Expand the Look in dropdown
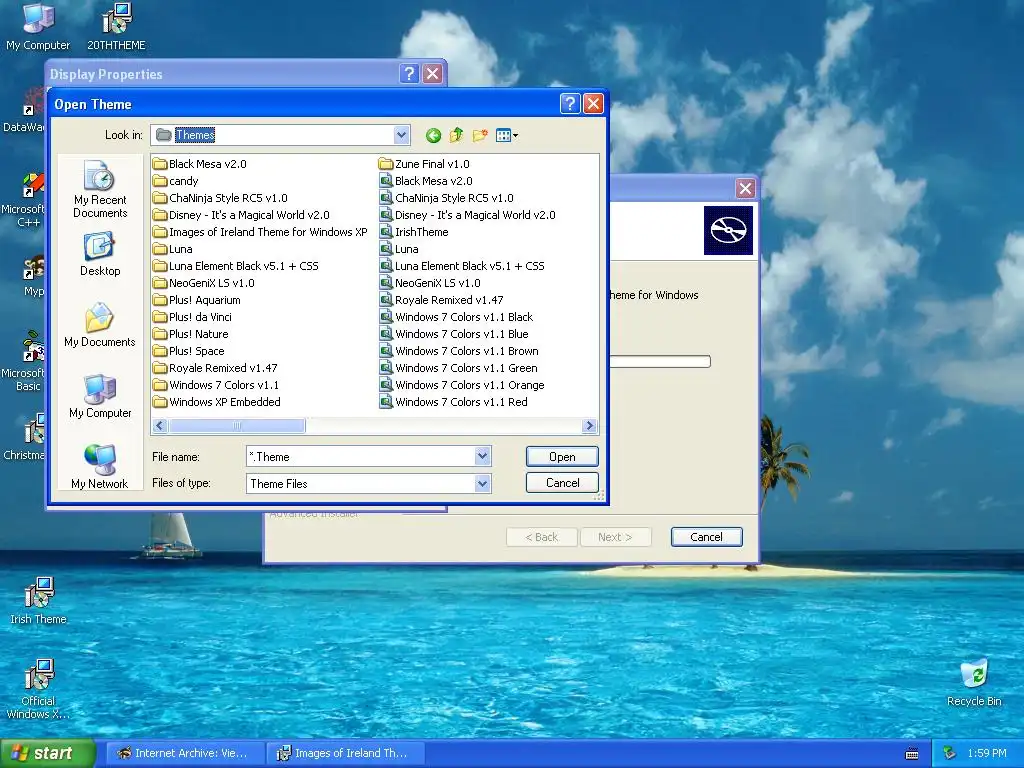Viewport: 1024px width, 768px height. (402, 135)
